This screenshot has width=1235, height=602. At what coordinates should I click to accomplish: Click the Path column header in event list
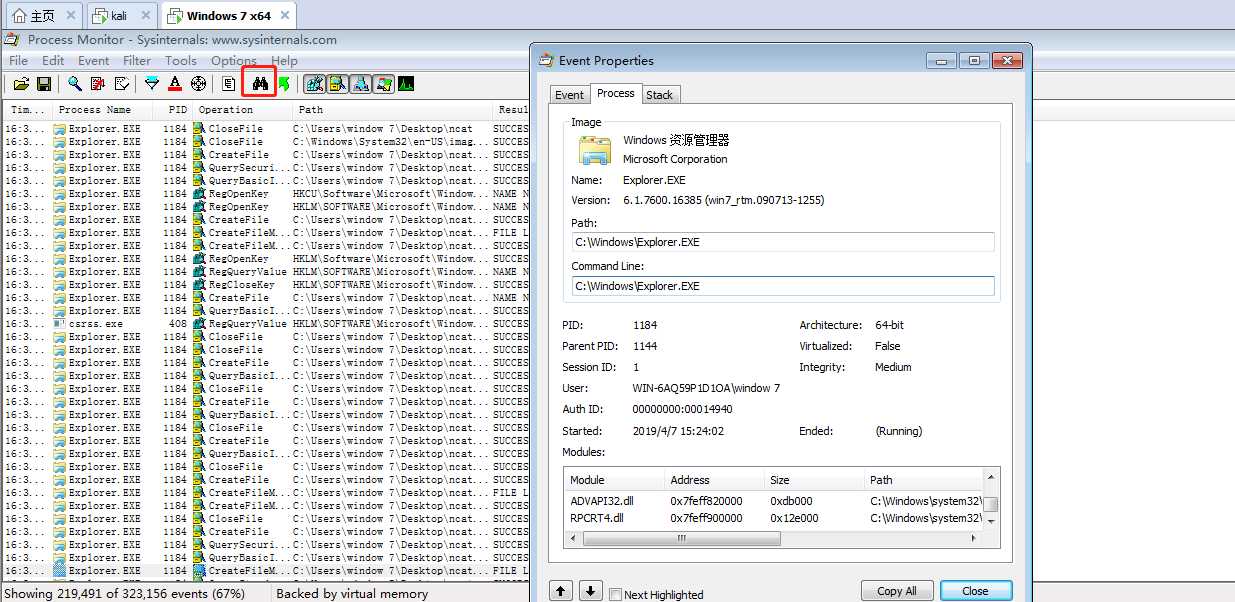[393, 110]
